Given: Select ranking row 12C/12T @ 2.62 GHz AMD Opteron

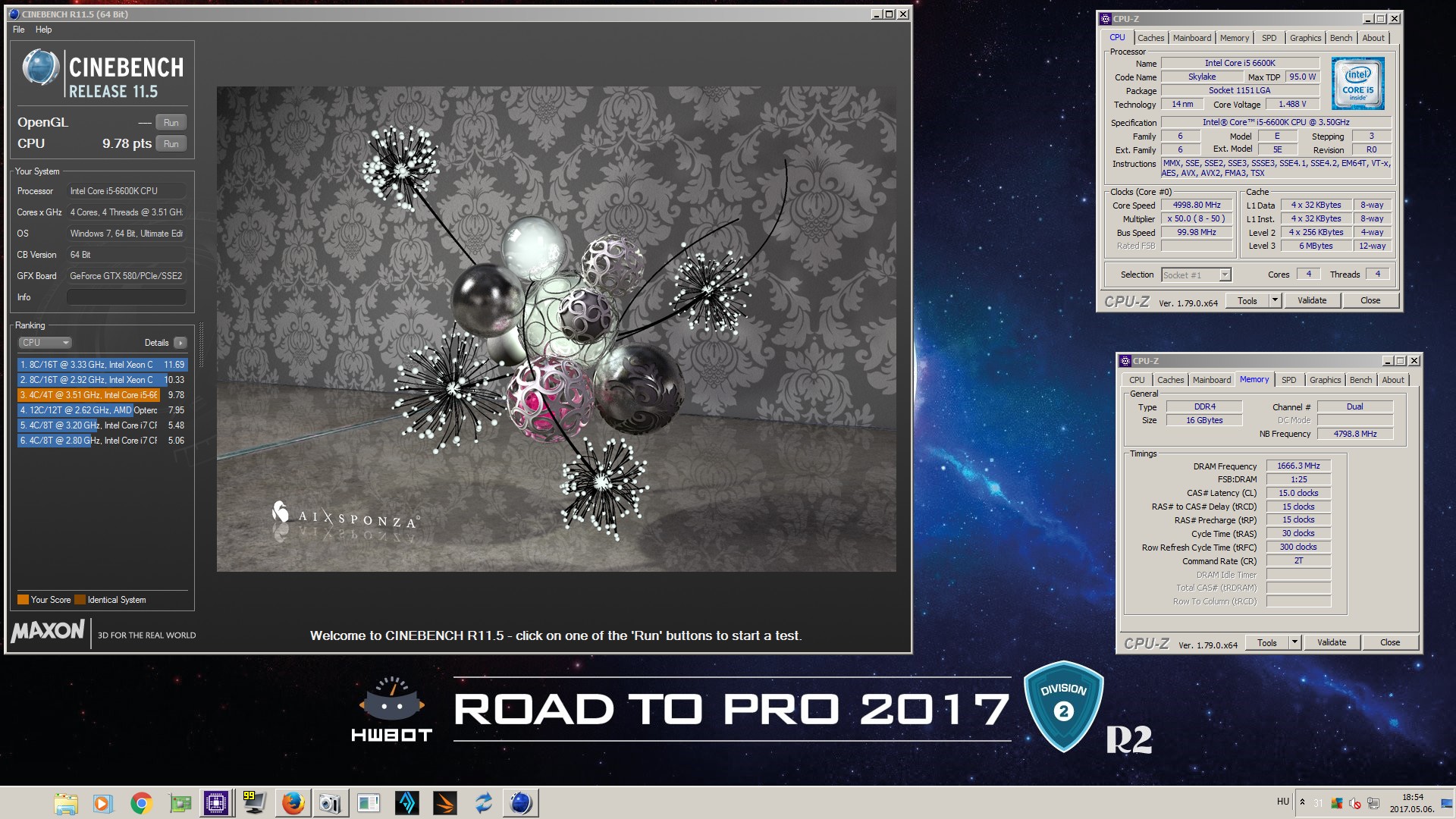Looking at the screenshot, I should (x=102, y=410).
